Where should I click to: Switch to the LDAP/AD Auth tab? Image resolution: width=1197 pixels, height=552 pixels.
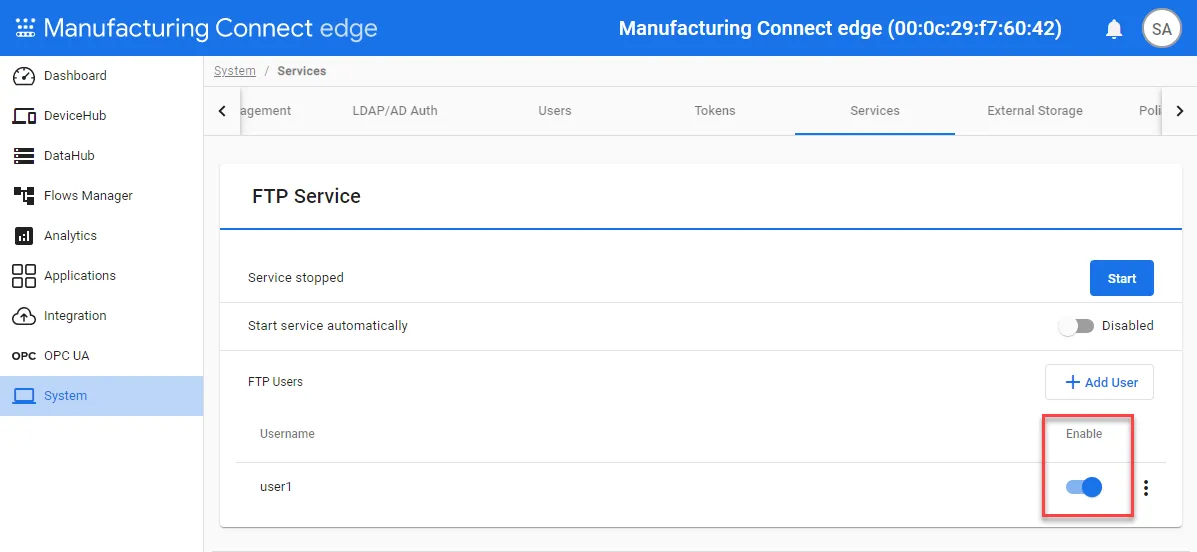pos(395,111)
